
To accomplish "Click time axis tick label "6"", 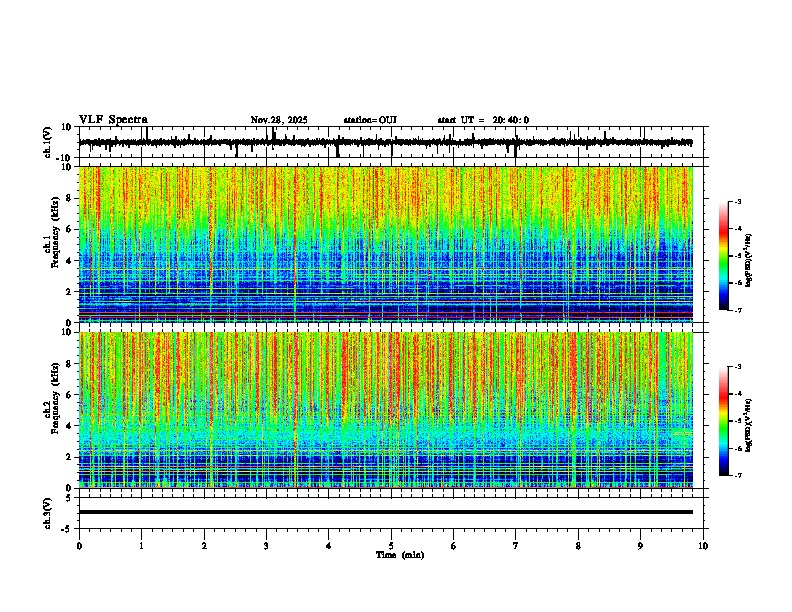I will [454, 546].
